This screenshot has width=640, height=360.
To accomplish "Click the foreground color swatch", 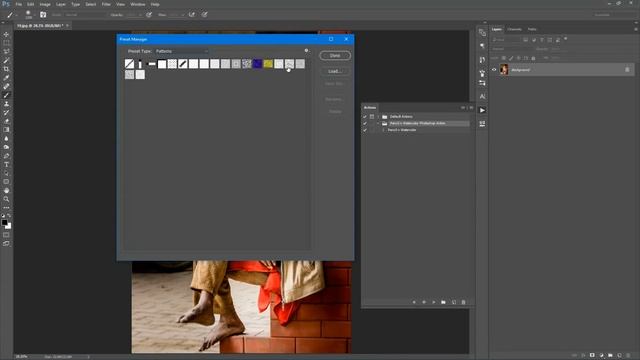I will [x=4, y=222].
